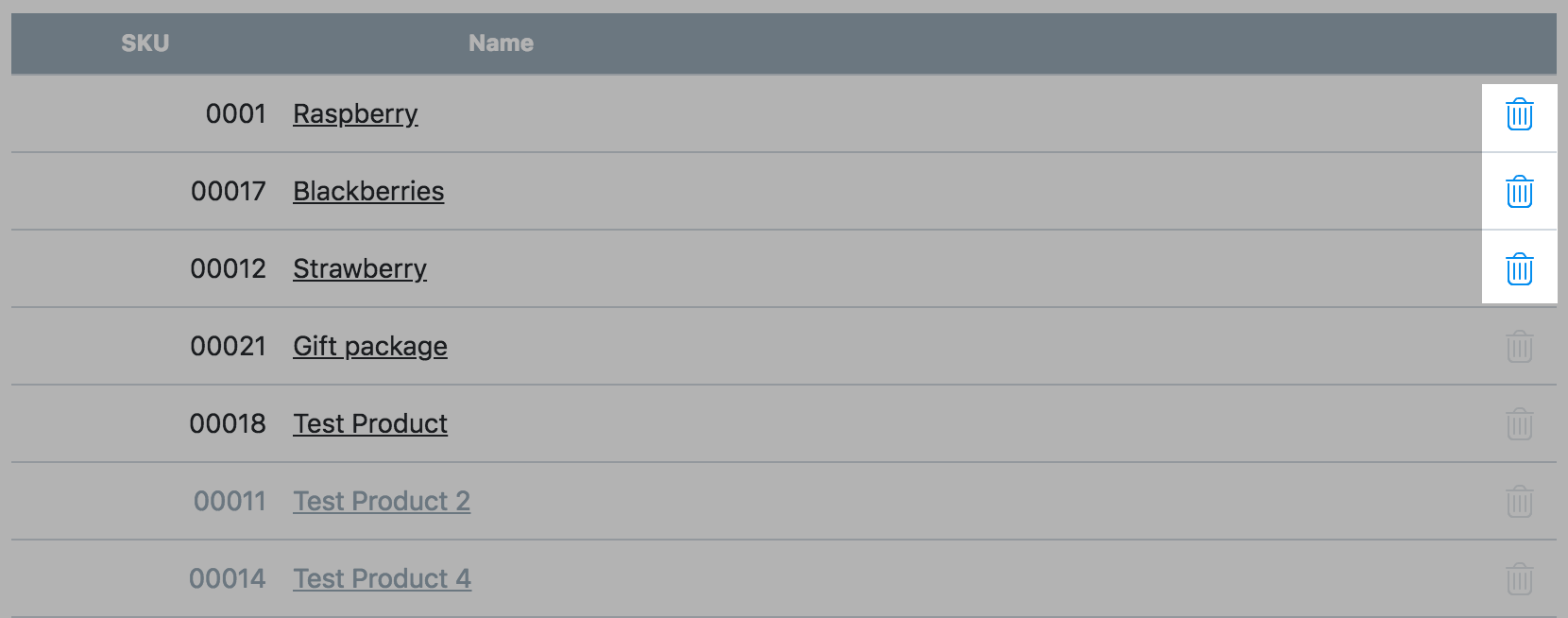Click the trash icon for Blackberries
1568x618 pixels.
pos(1519,192)
